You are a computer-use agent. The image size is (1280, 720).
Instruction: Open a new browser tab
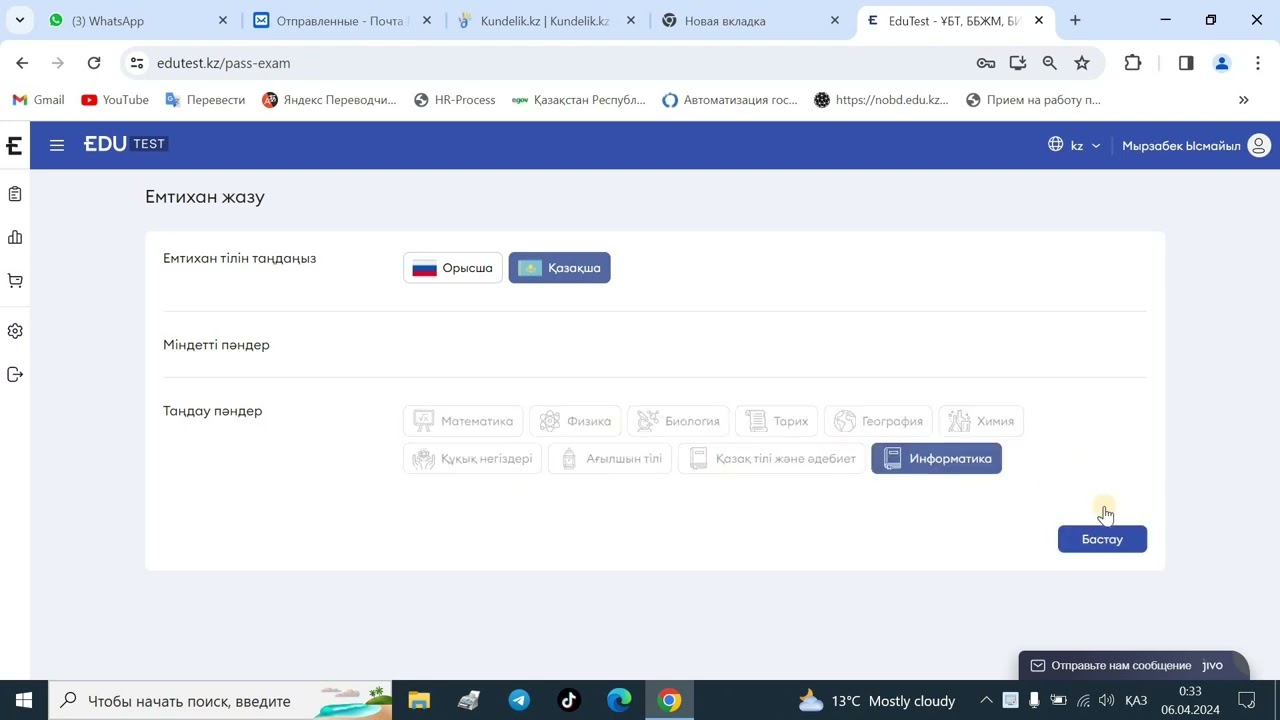click(x=1075, y=20)
